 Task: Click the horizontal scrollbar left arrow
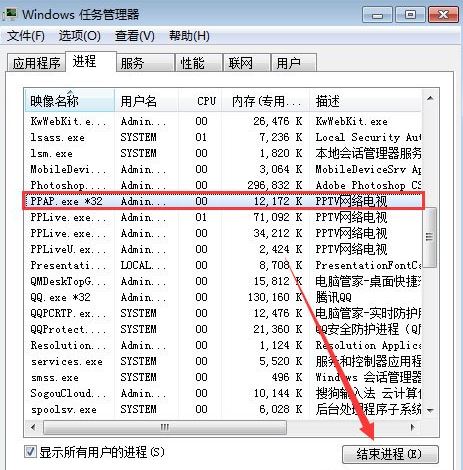pyautogui.click(x=33, y=427)
